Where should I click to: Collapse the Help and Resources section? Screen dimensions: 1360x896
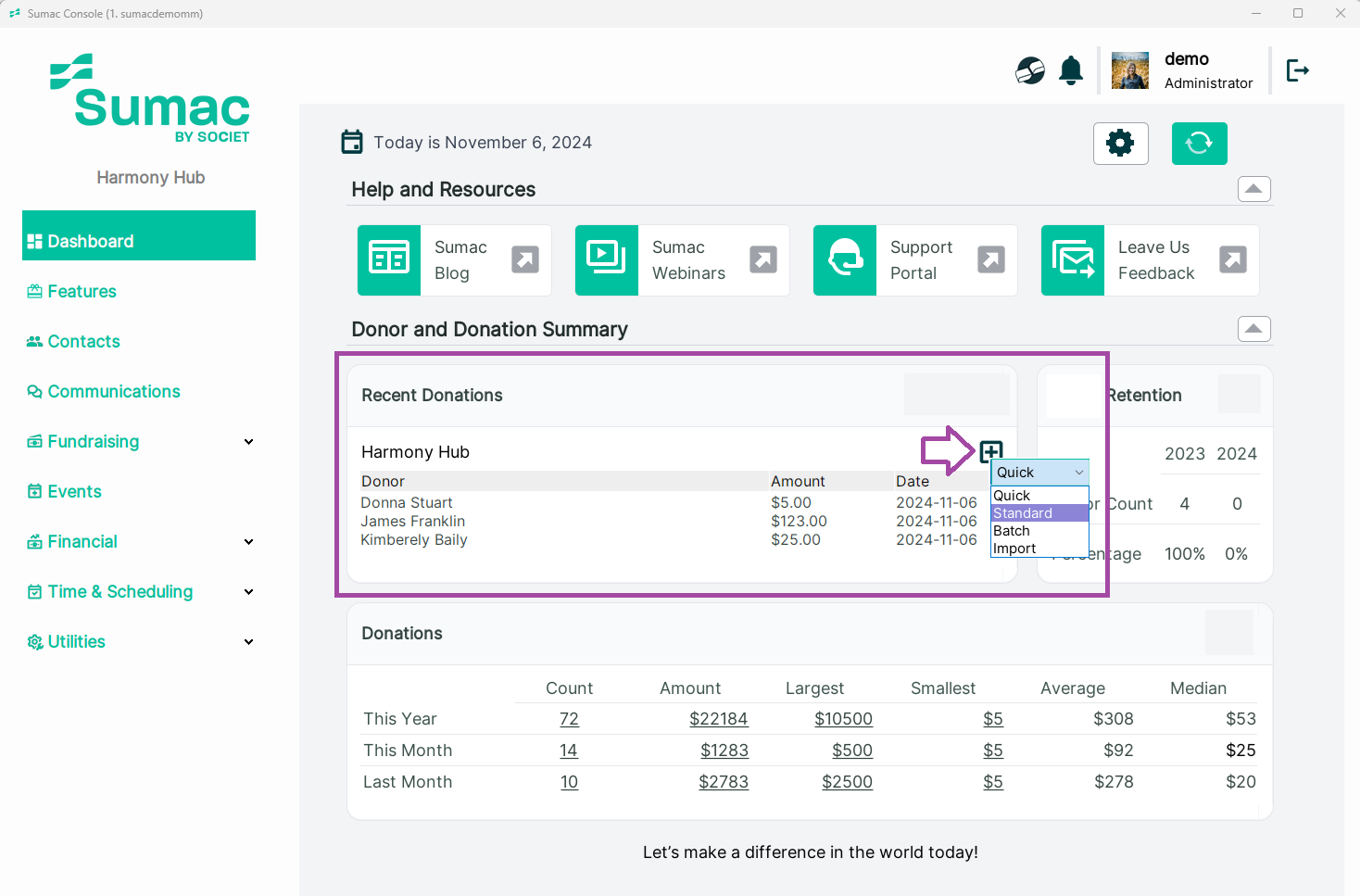[1254, 189]
